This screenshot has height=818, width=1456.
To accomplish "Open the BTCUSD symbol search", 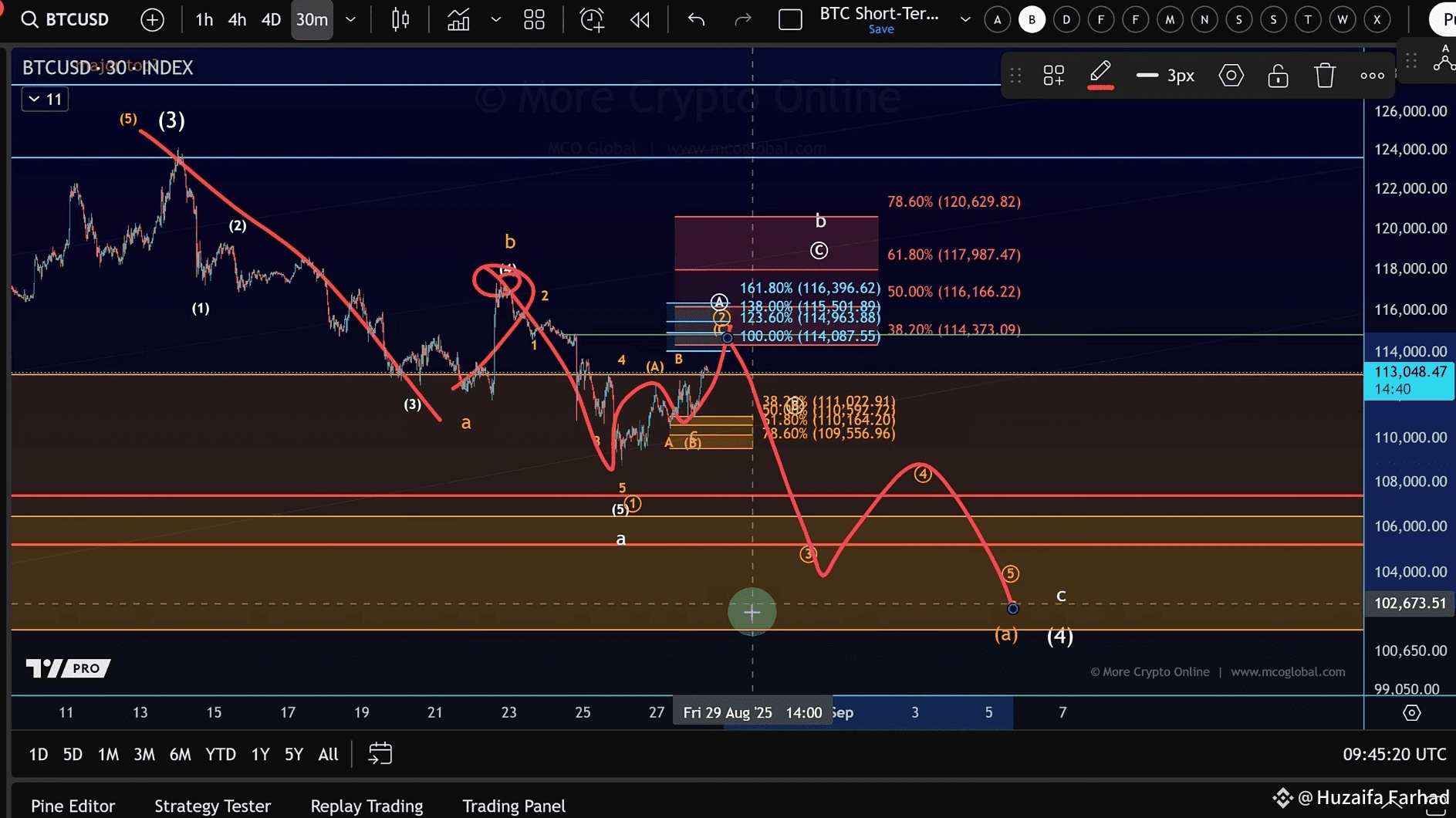I will click(x=65, y=19).
